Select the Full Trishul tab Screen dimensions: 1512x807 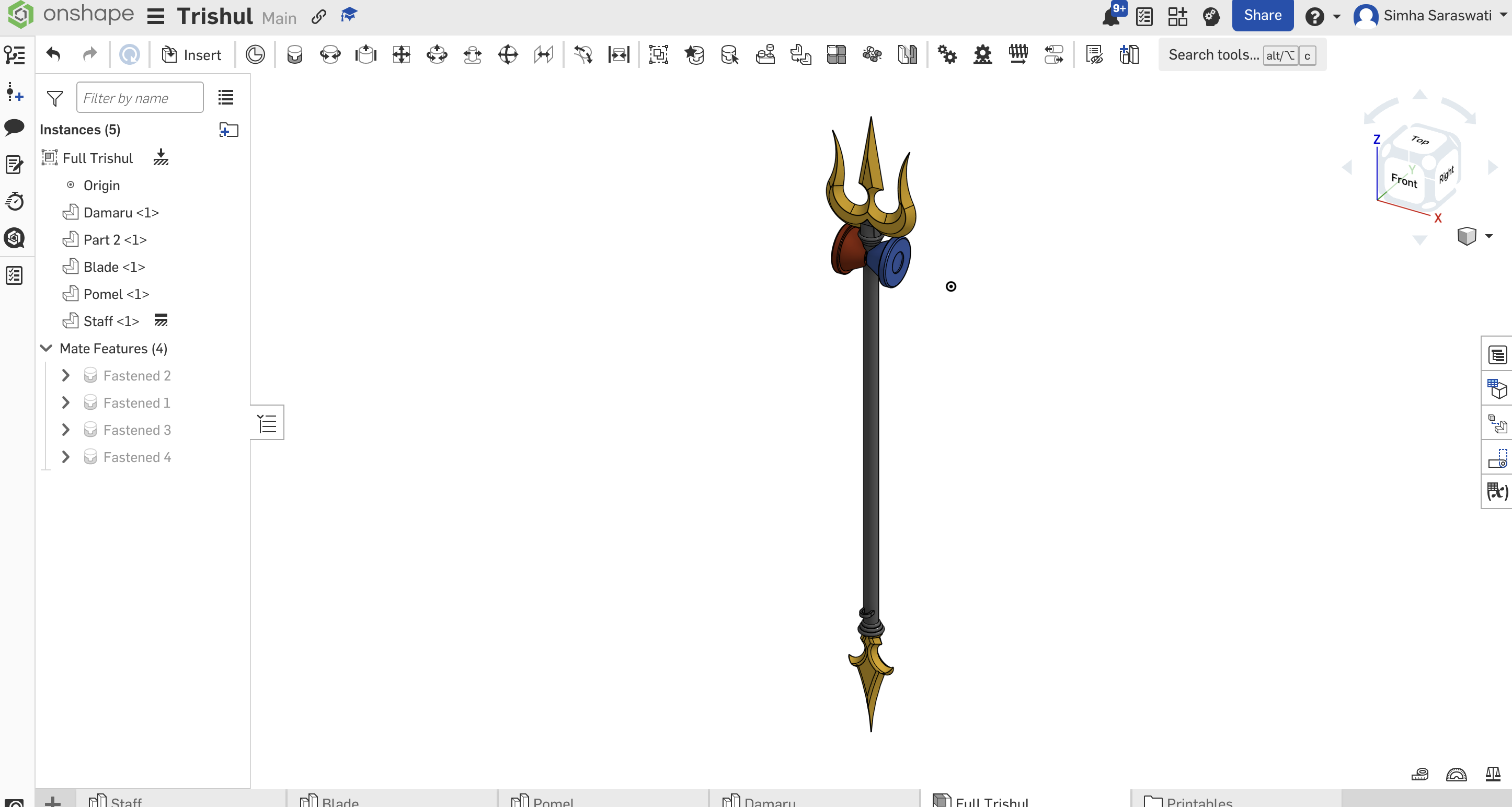(1025, 799)
